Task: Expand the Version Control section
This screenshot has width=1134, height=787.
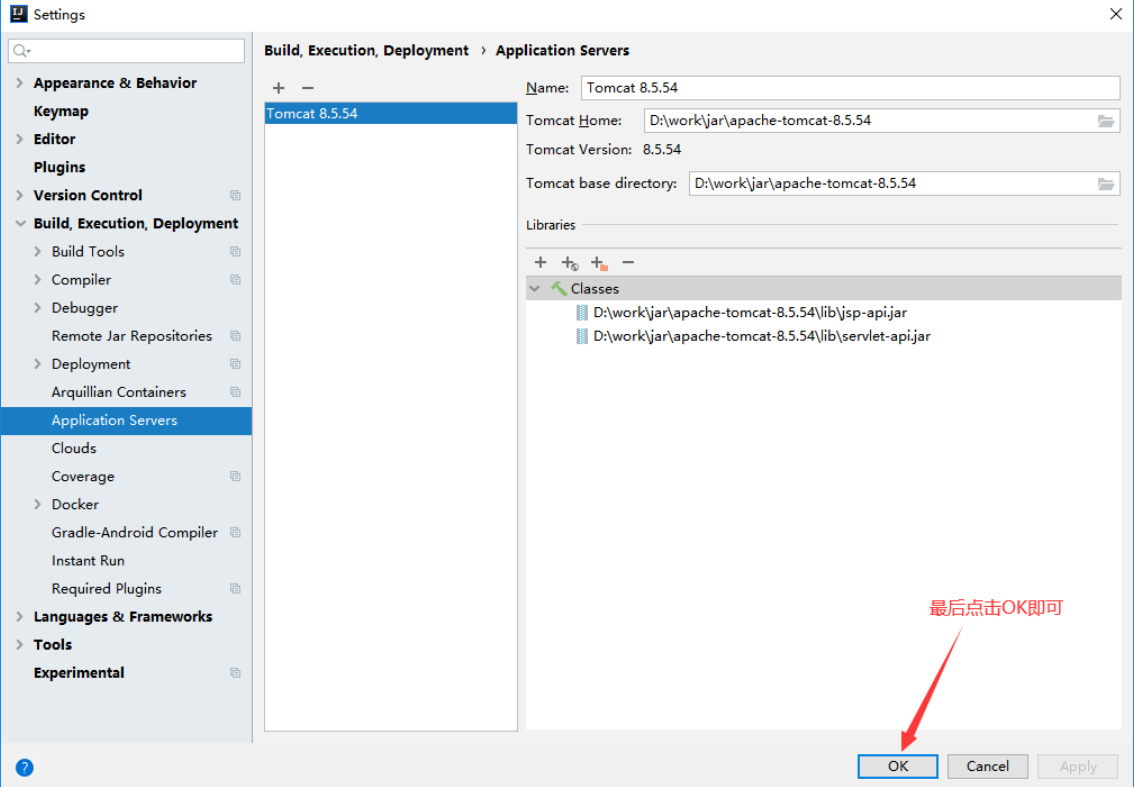Action: click(x=20, y=195)
